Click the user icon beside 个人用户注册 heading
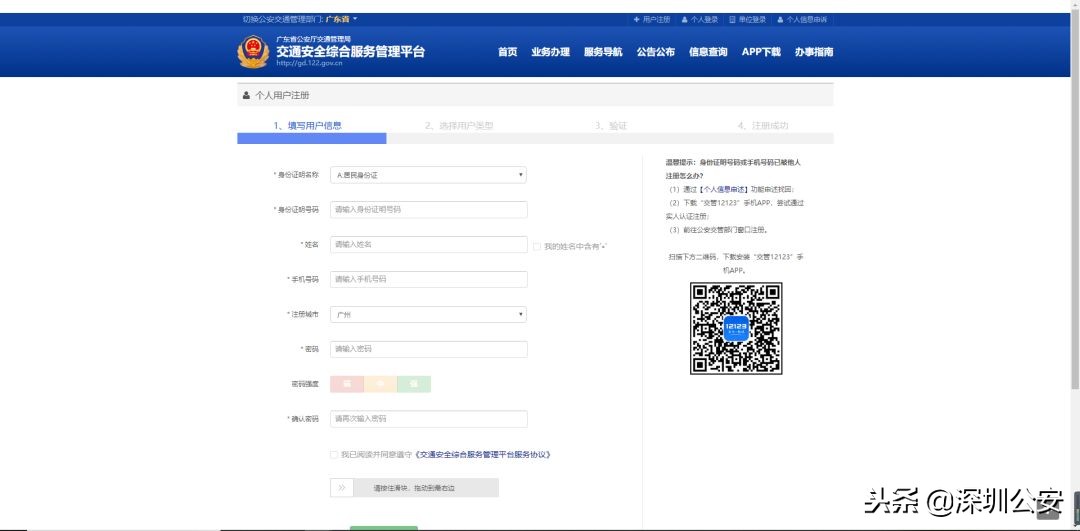The height and width of the screenshot is (531, 1080). click(x=246, y=96)
